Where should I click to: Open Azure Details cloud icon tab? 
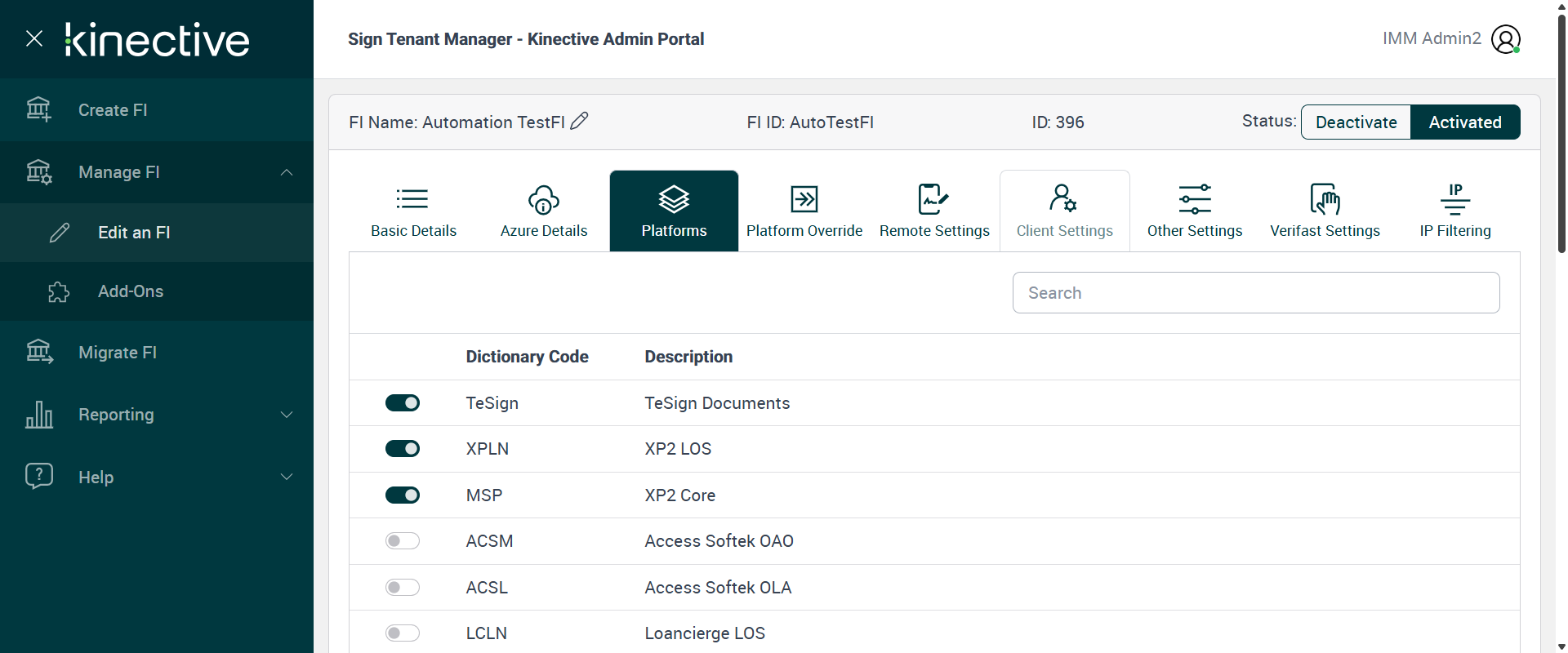544,199
